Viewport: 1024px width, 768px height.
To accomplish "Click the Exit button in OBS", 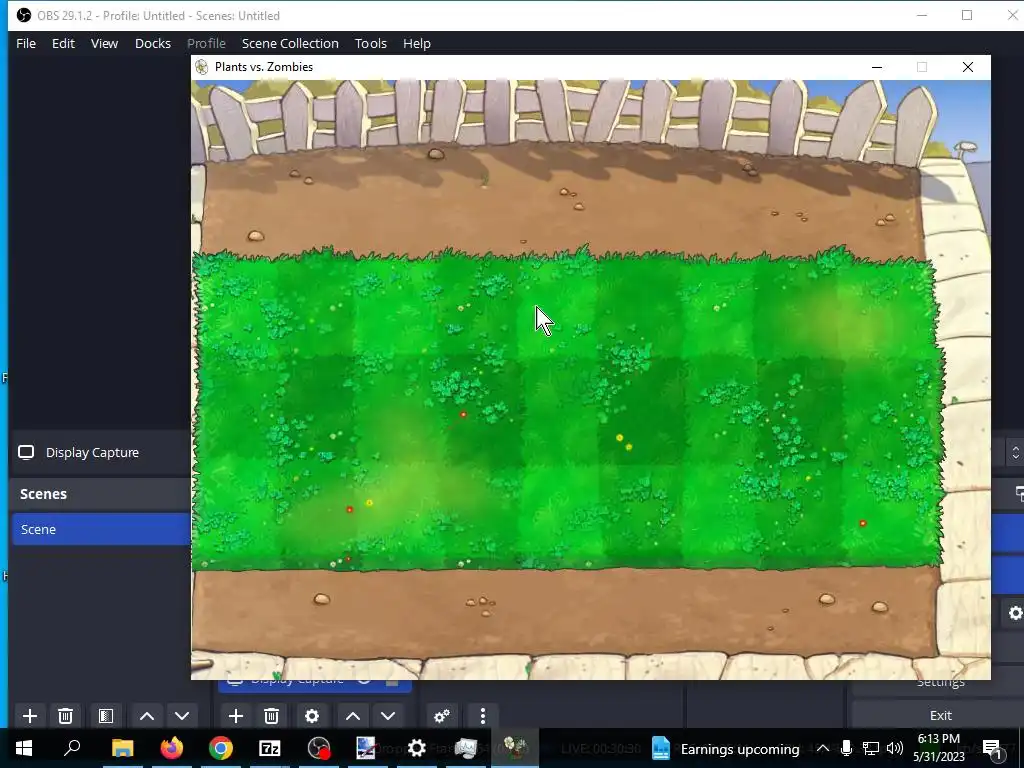I will 940,715.
